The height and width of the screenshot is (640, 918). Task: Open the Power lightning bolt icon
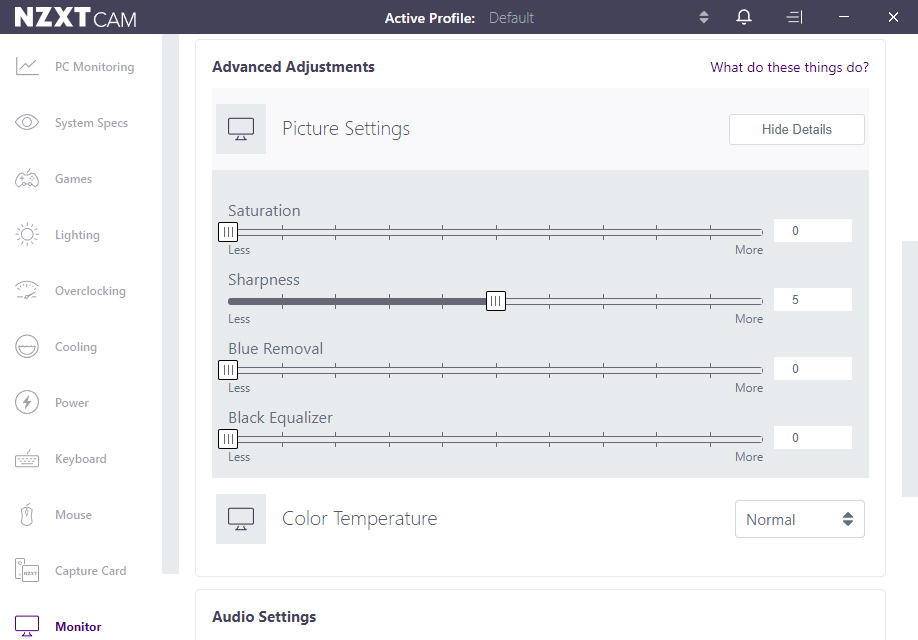[x=27, y=403]
